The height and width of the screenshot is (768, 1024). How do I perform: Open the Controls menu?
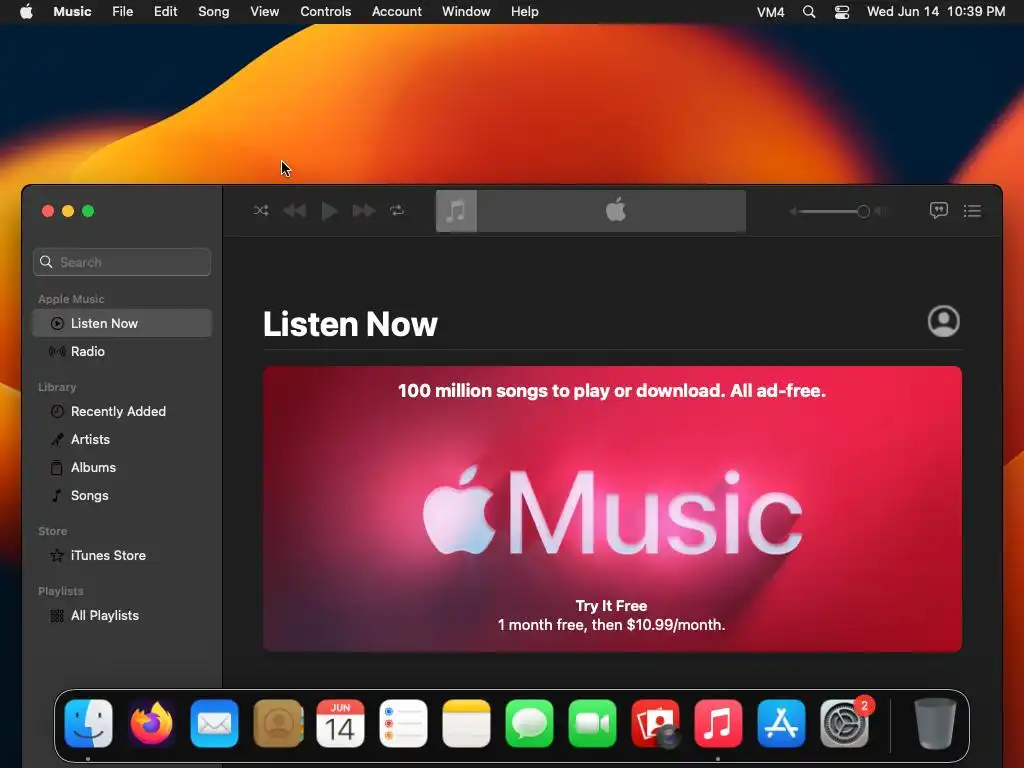326,12
